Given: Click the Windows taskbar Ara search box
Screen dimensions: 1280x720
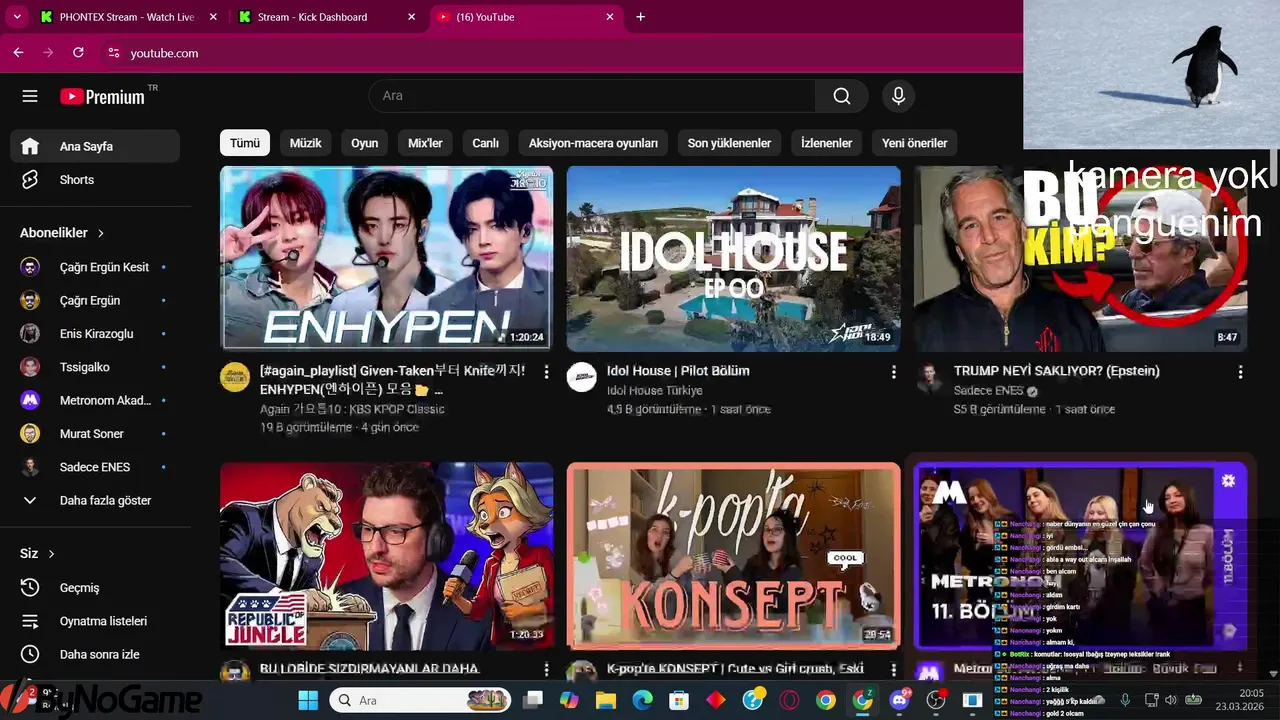Looking at the screenshot, I should (x=421, y=700).
